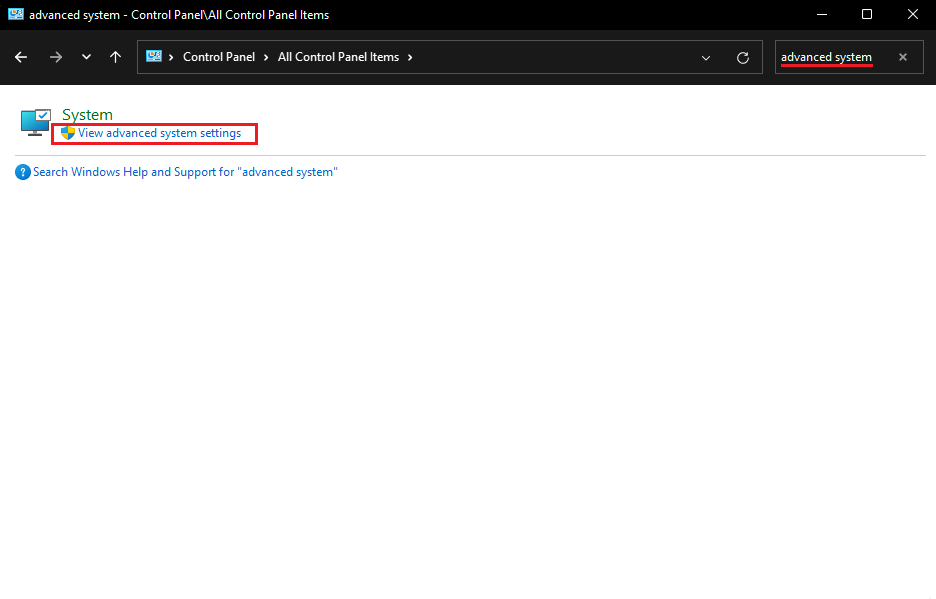Click the shield icon beside advanced system settings
The height and width of the screenshot is (599, 936).
tap(68, 133)
